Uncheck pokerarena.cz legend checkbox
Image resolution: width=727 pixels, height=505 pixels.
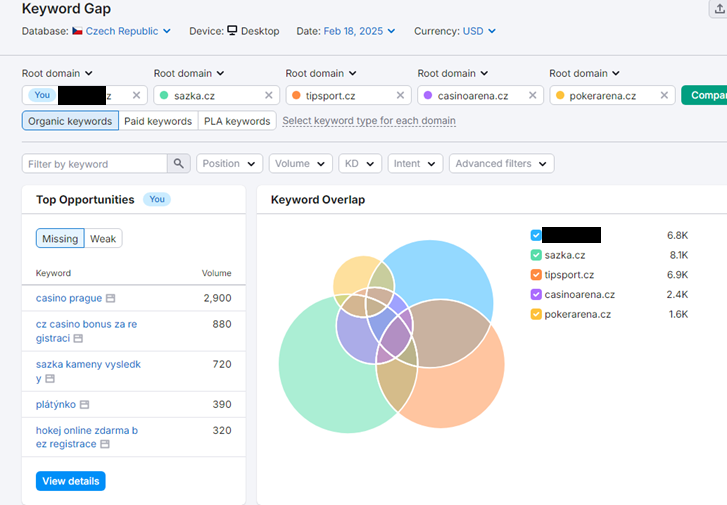(536, 314)
